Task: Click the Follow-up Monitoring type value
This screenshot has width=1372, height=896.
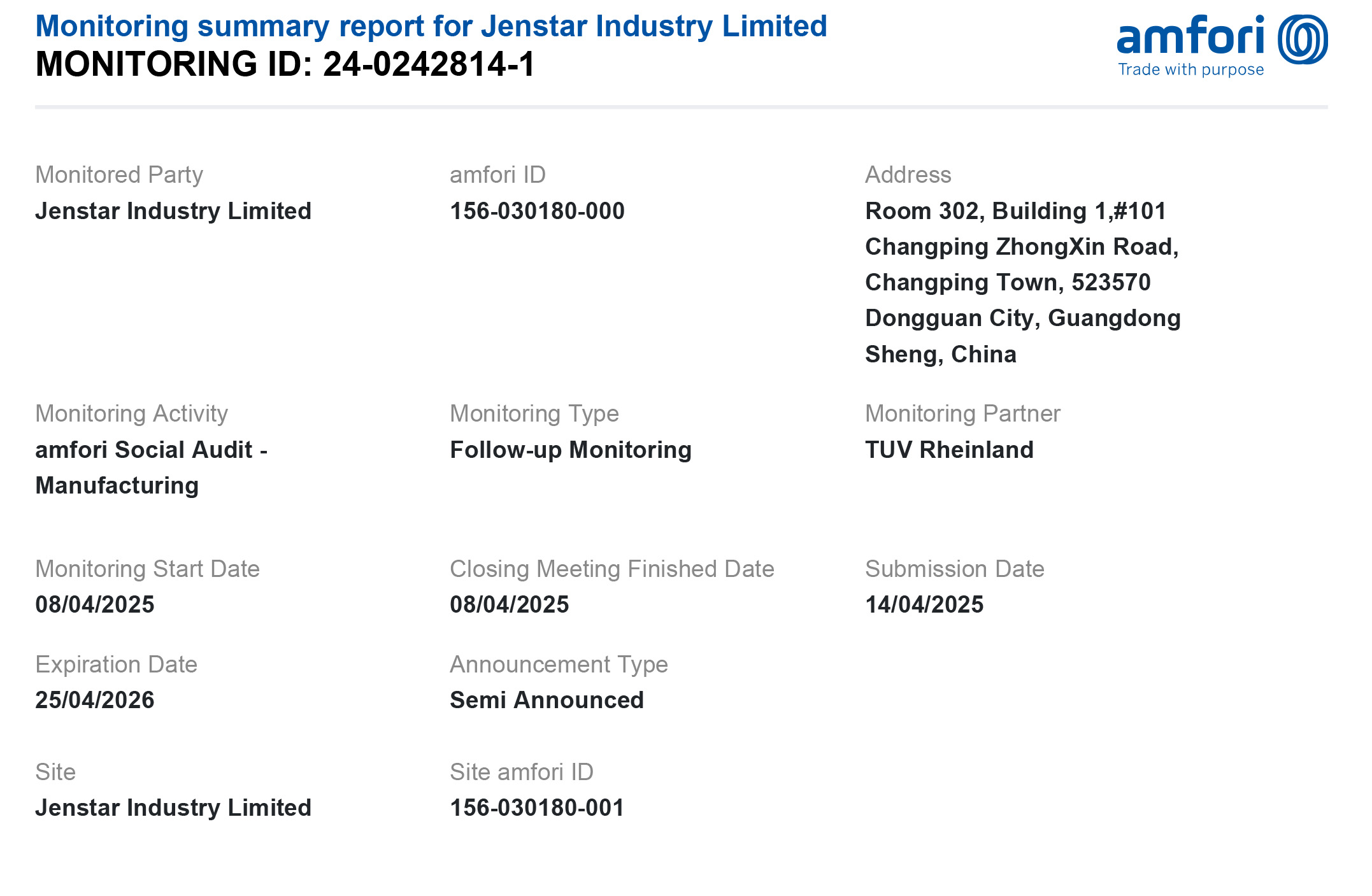Action: (x=570, y=450)
